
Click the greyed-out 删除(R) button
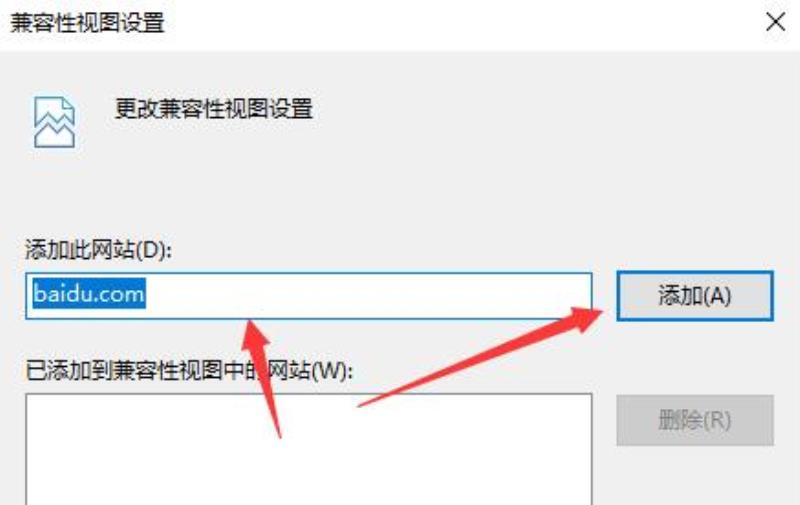click(695, 420)
